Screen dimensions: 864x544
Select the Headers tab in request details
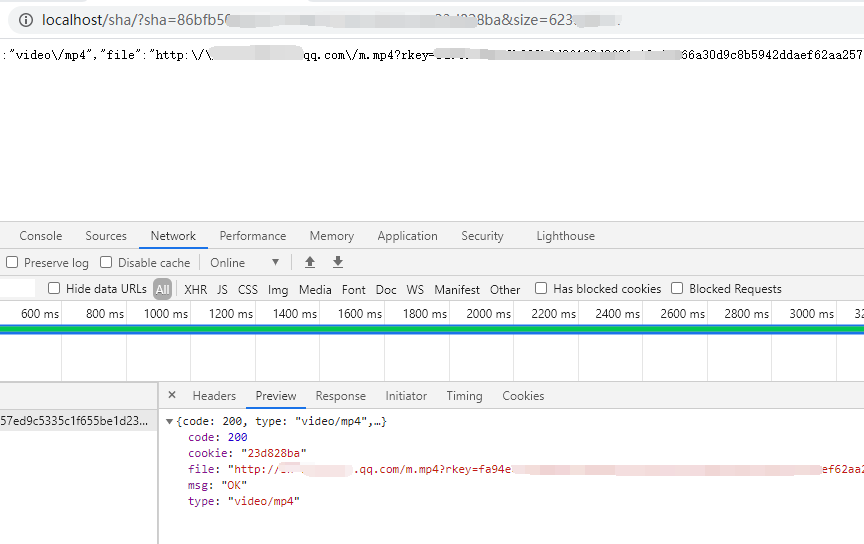[x=214, y=396]
